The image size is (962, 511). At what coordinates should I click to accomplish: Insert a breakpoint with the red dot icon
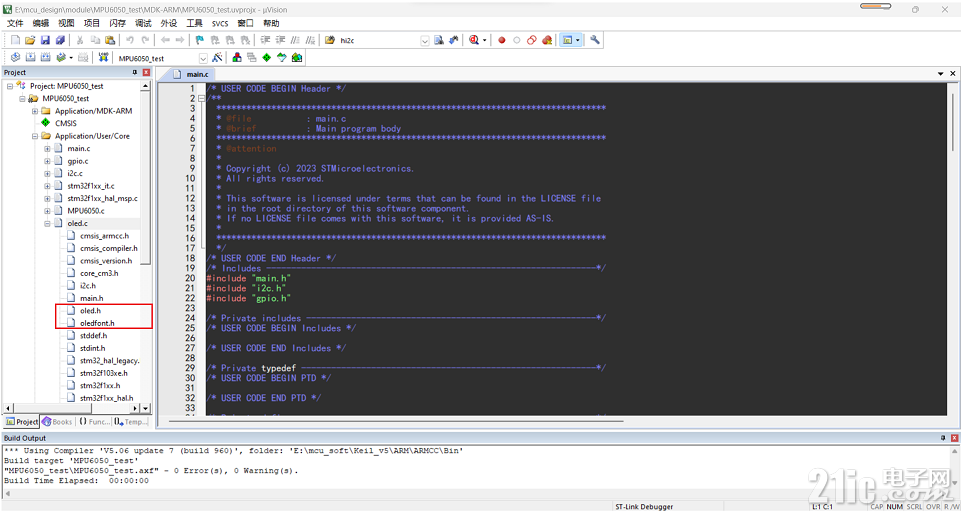[x=502, y=40]
